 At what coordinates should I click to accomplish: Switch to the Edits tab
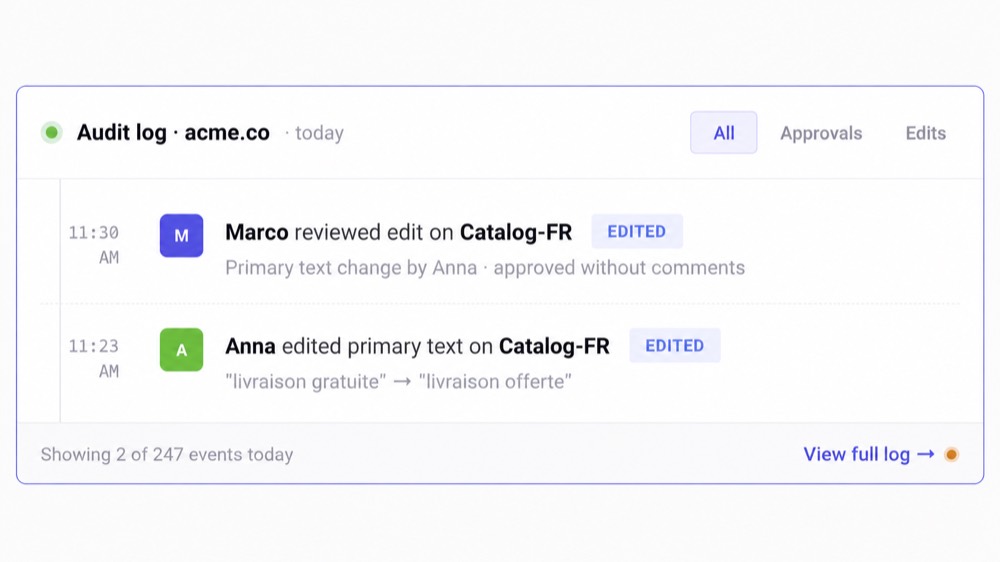(x=925, y=133)
